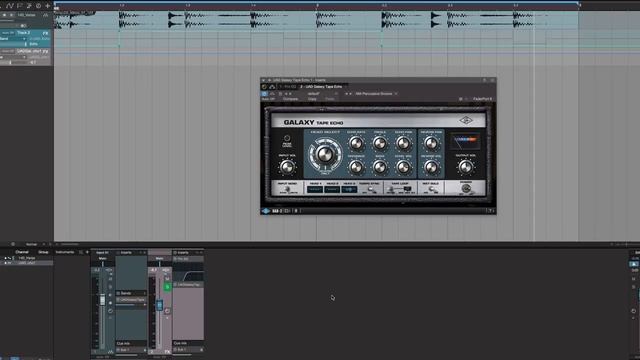Click the Echo Vol knob
The width and height of the screenshot is (640, 360).
(x=403, y=167)
